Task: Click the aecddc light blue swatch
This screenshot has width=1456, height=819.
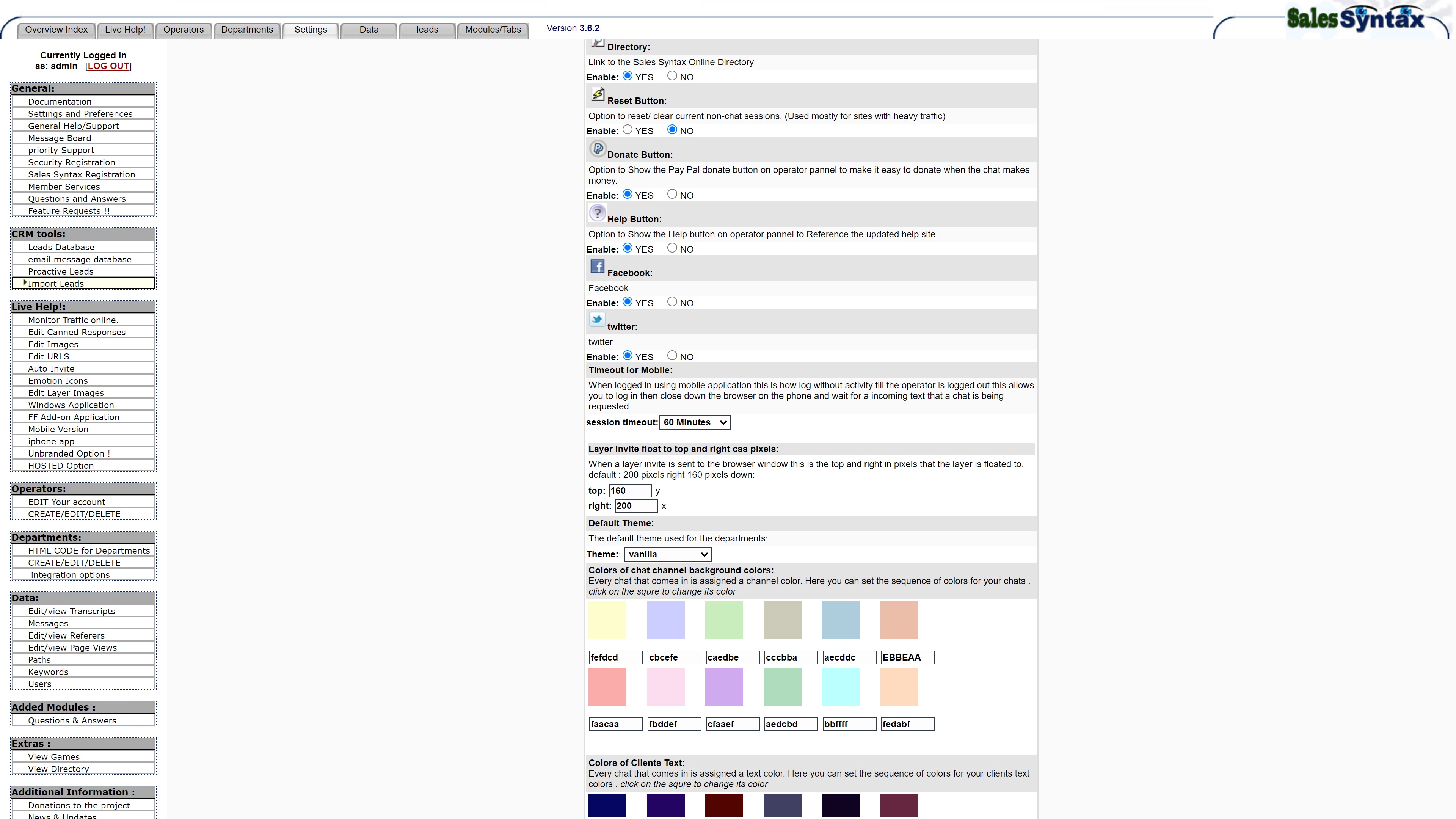Action: [841, 620]
